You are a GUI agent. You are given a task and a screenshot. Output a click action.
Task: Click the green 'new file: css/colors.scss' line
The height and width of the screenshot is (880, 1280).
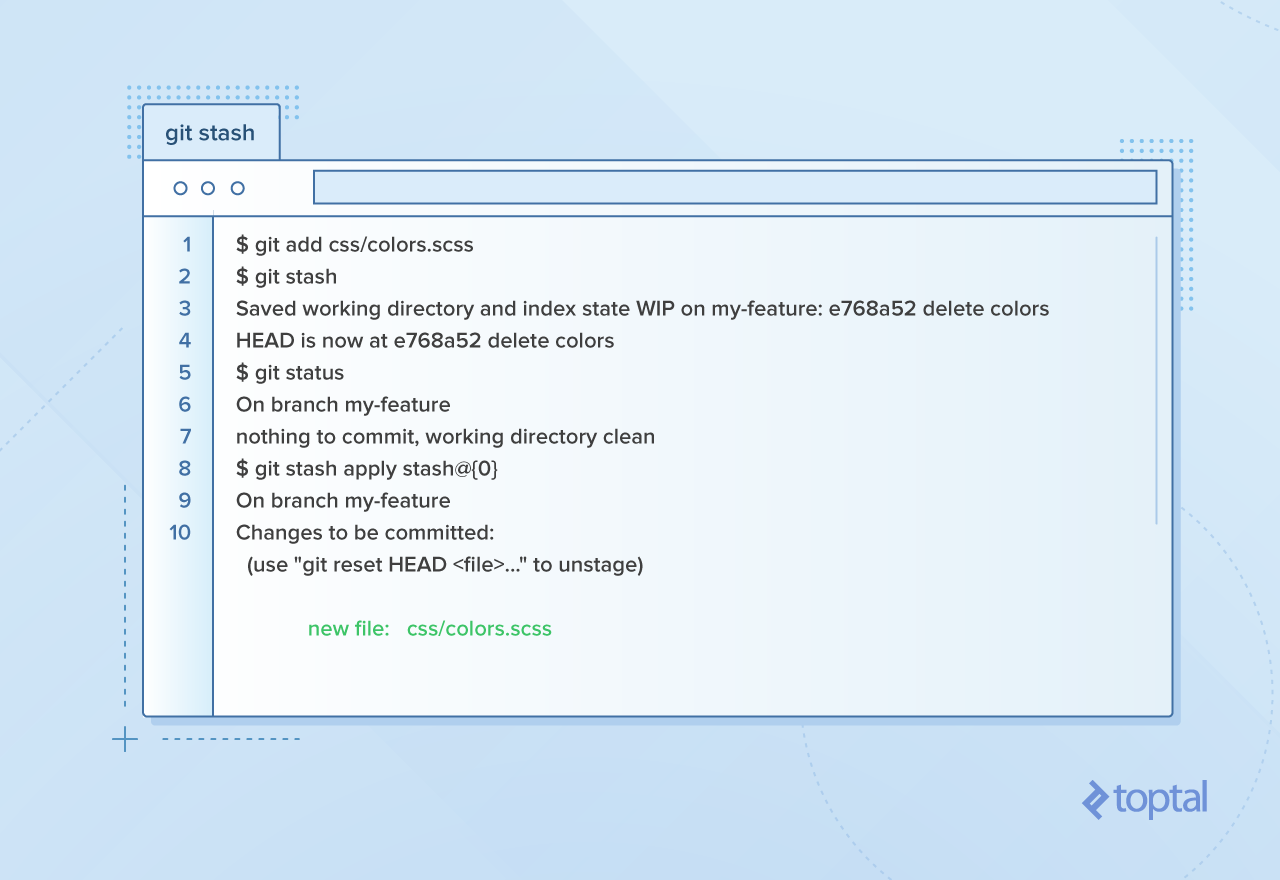pyautogui.click(x=430, y=628)
